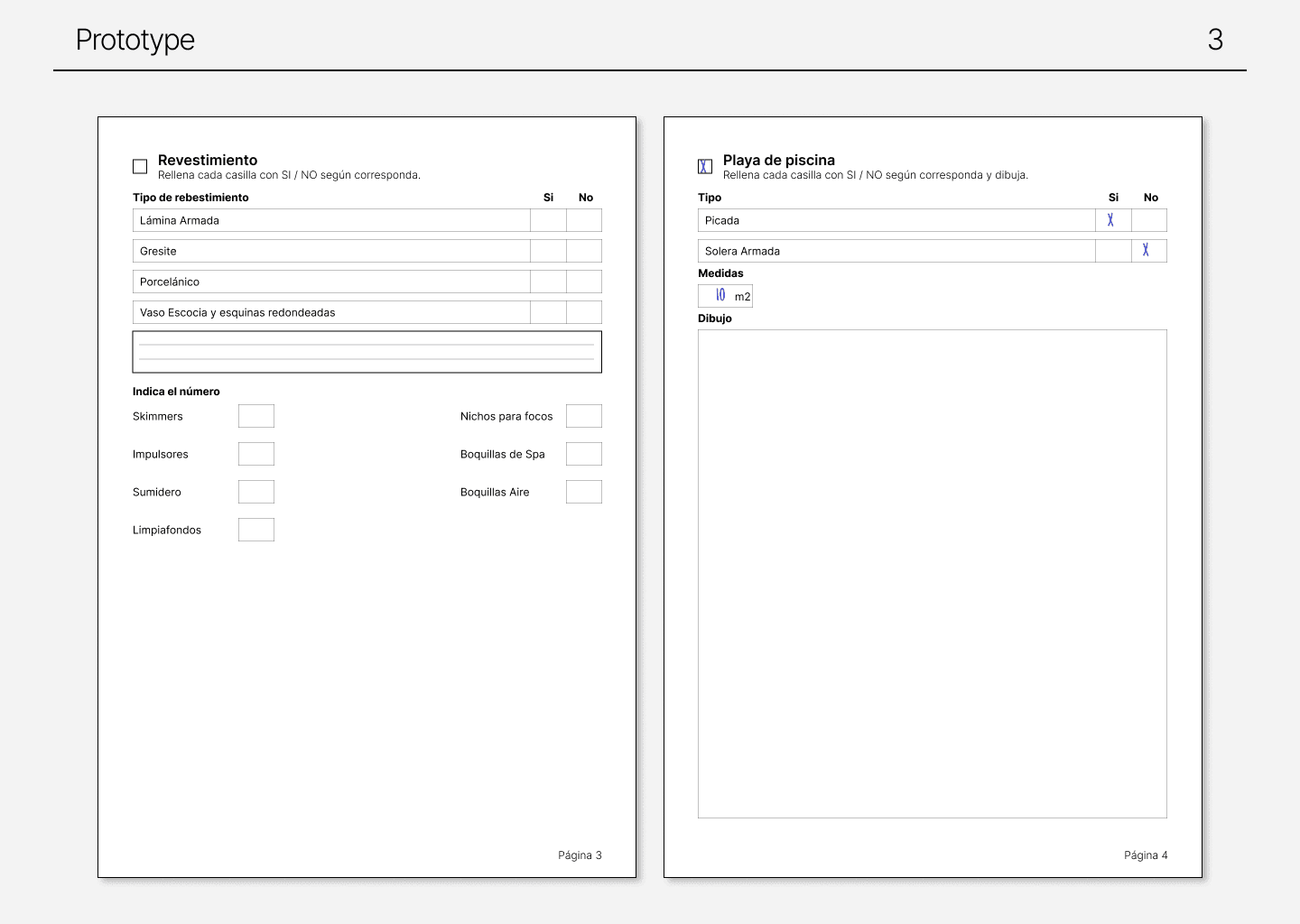Mark No for Vaso Escocia option

coord(585,312)
